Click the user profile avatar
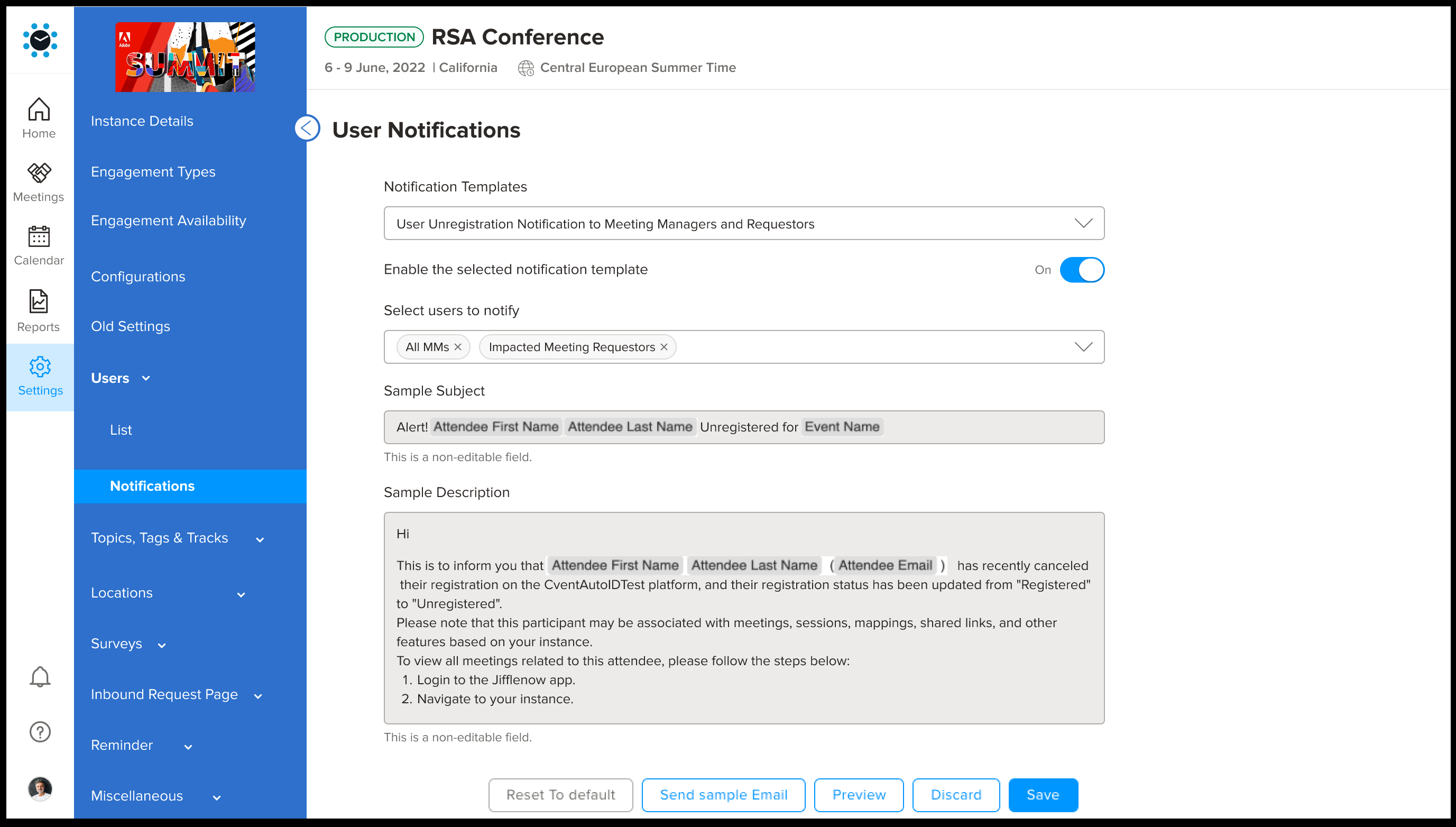This screenshot has width=1456, height=827. pyautogui.click(x=40, y=788)
